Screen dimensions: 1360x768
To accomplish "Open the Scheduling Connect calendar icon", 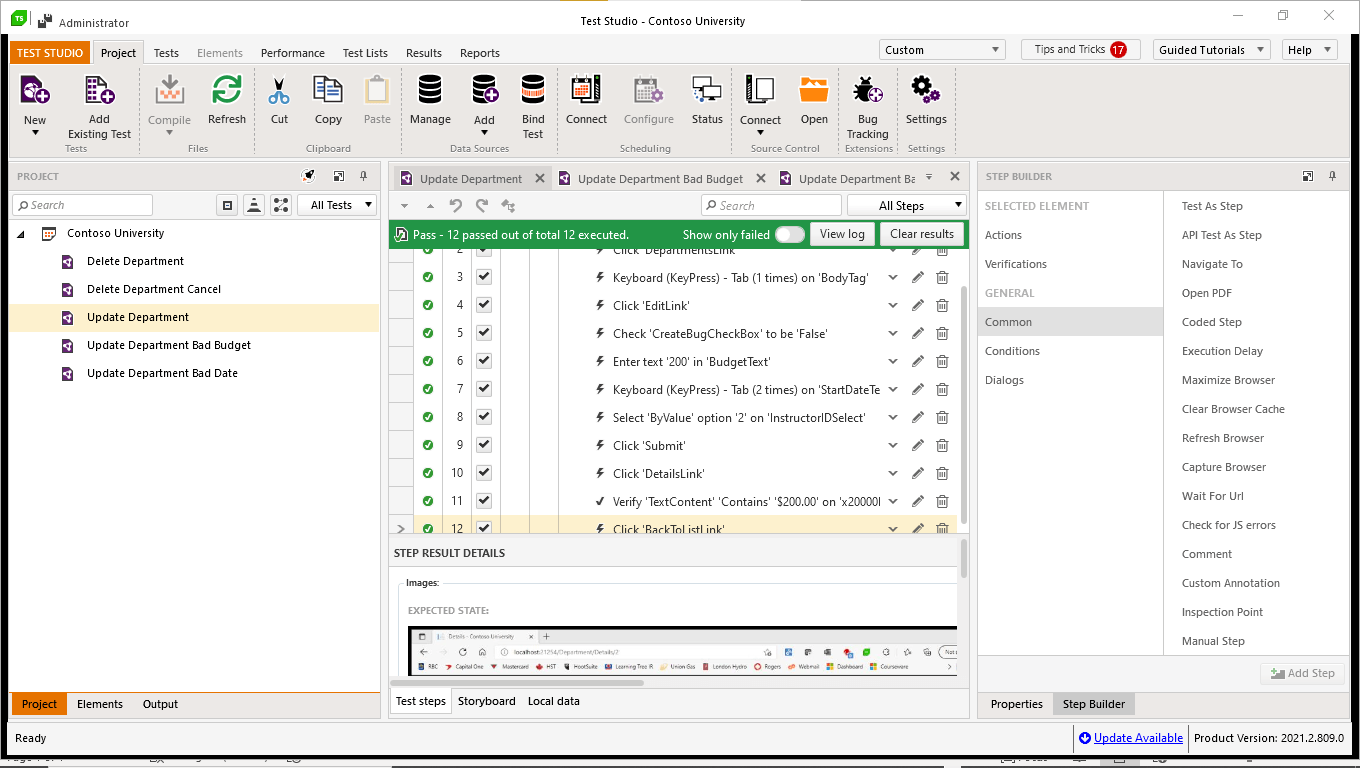I will click(586, 91).
